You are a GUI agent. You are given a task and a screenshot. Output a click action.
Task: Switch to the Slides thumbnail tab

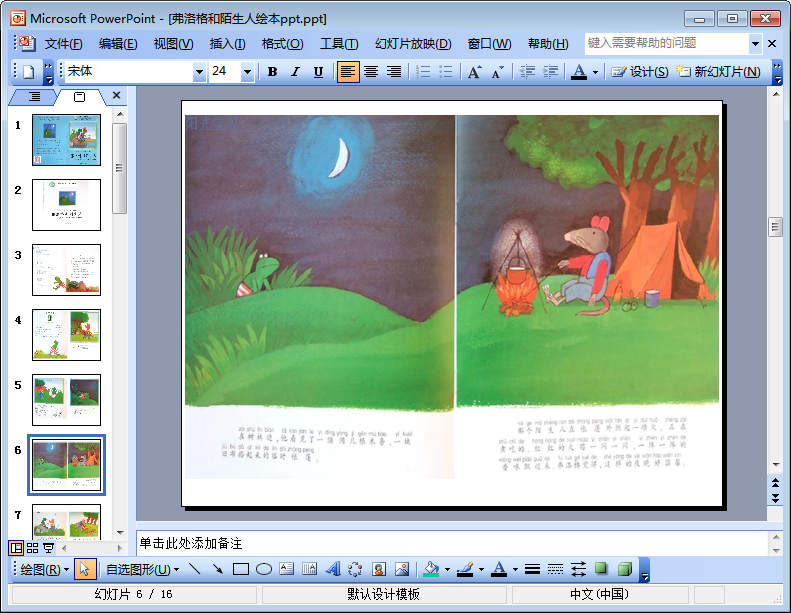pos(80,96)
